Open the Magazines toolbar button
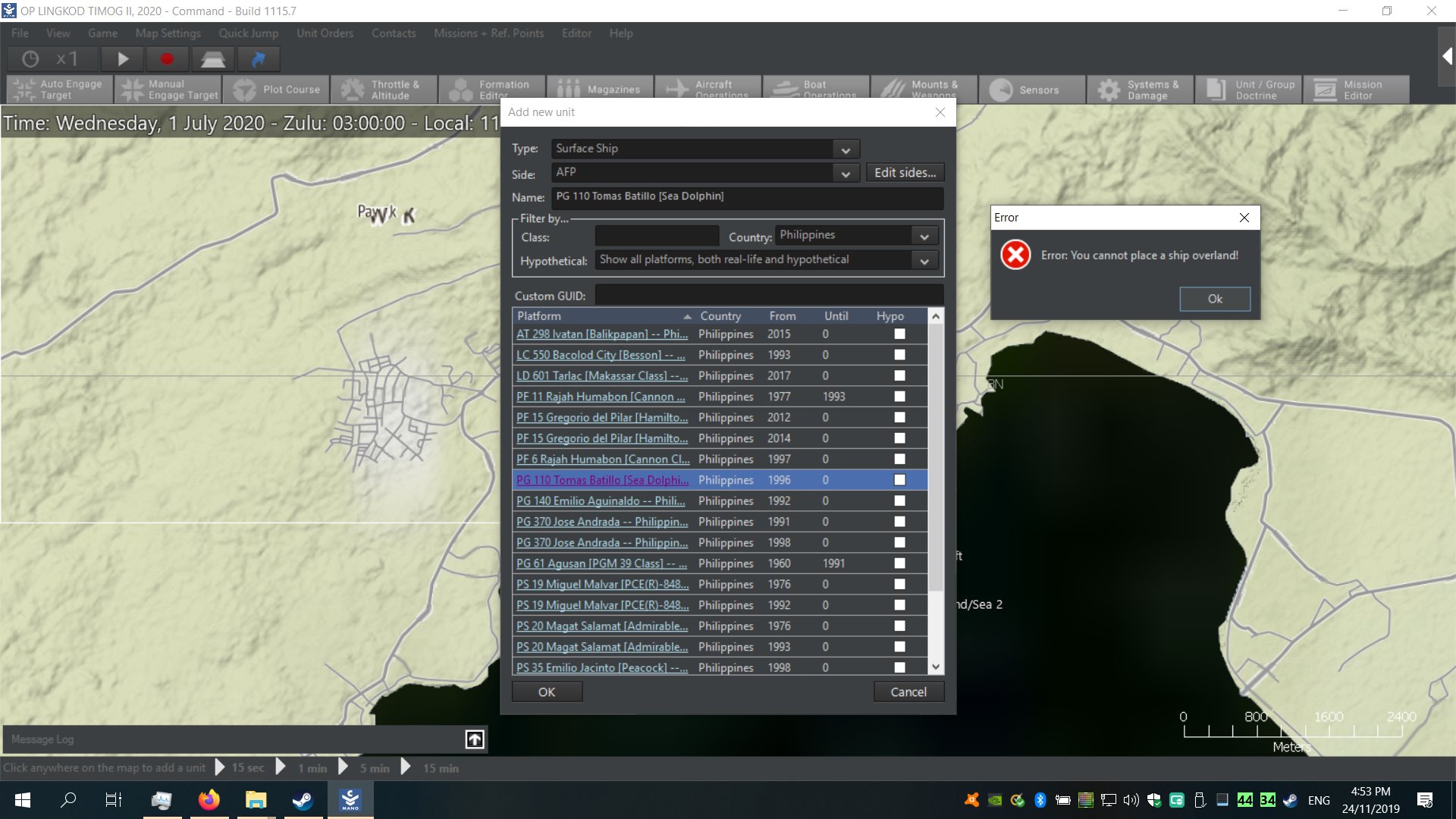1456x819 pixels. click(x=599, y=89)
